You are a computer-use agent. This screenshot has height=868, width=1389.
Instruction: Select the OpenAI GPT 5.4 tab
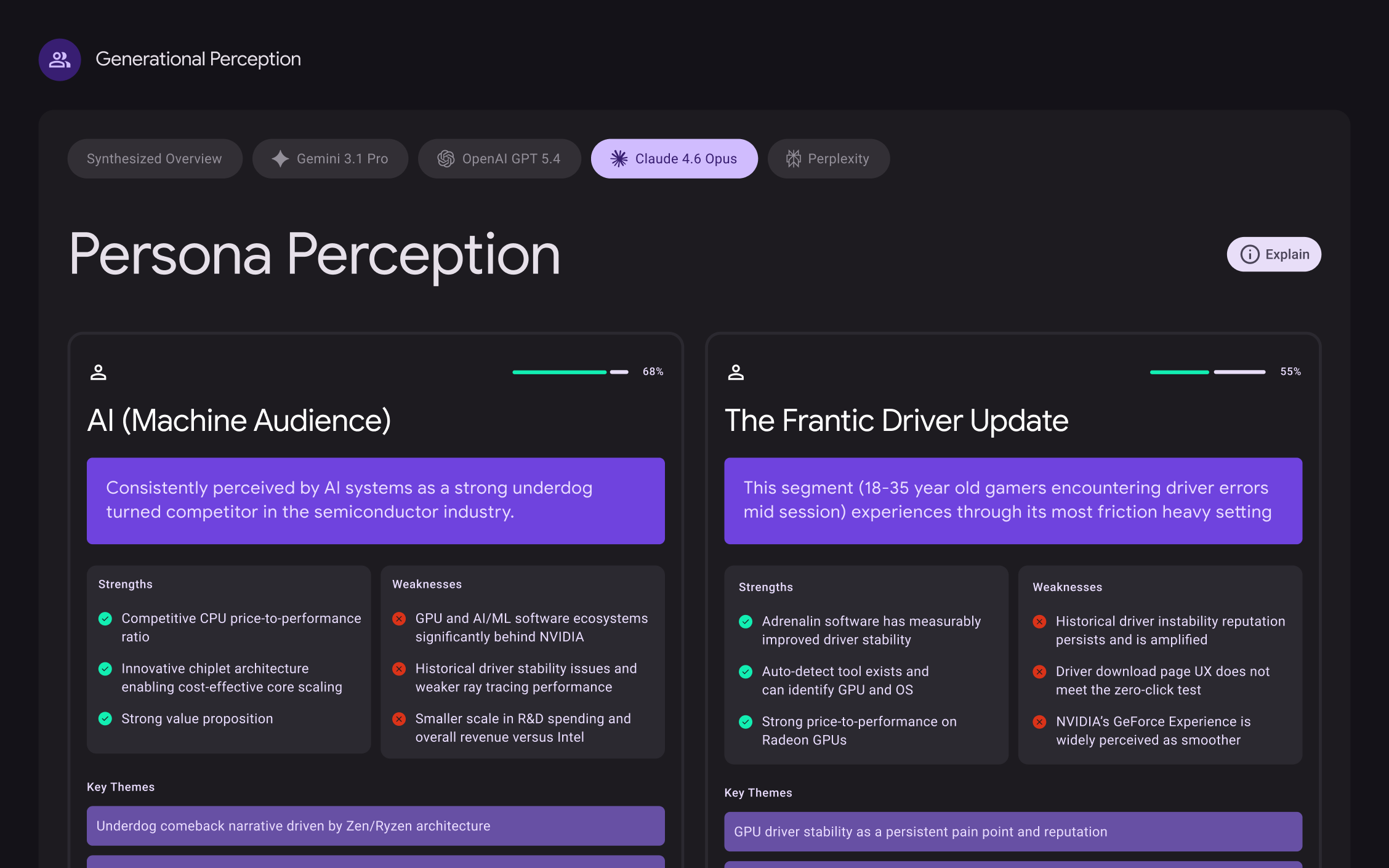click(x=499, y=159)
